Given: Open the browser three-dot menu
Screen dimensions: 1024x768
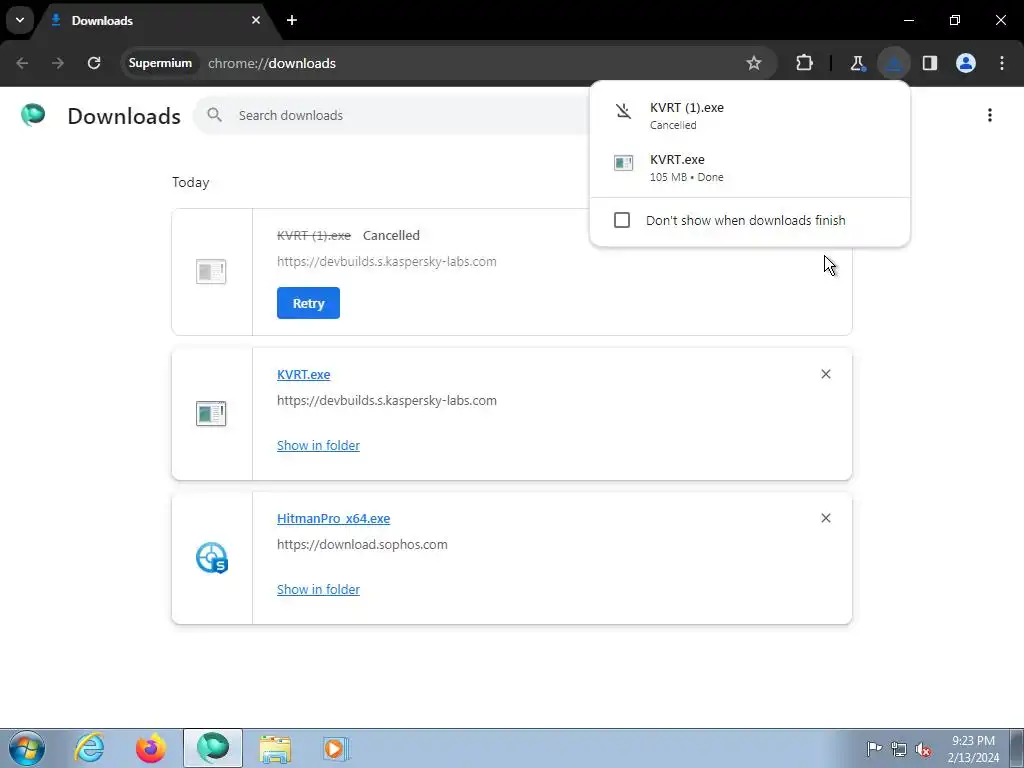Looking at the screenshot, I should point(1002,63).
